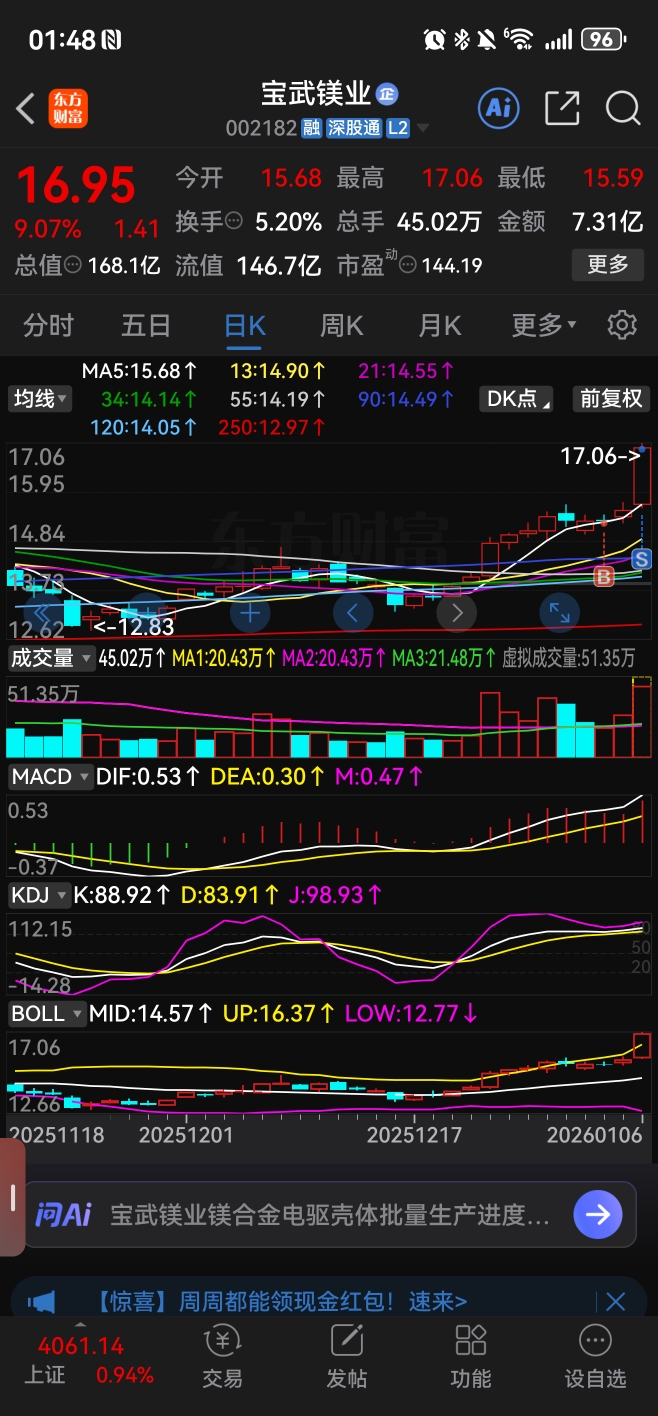Open the 均线 indicator dropdown
Viewport: 658px width, 1416px height.
tap(40, 399)
